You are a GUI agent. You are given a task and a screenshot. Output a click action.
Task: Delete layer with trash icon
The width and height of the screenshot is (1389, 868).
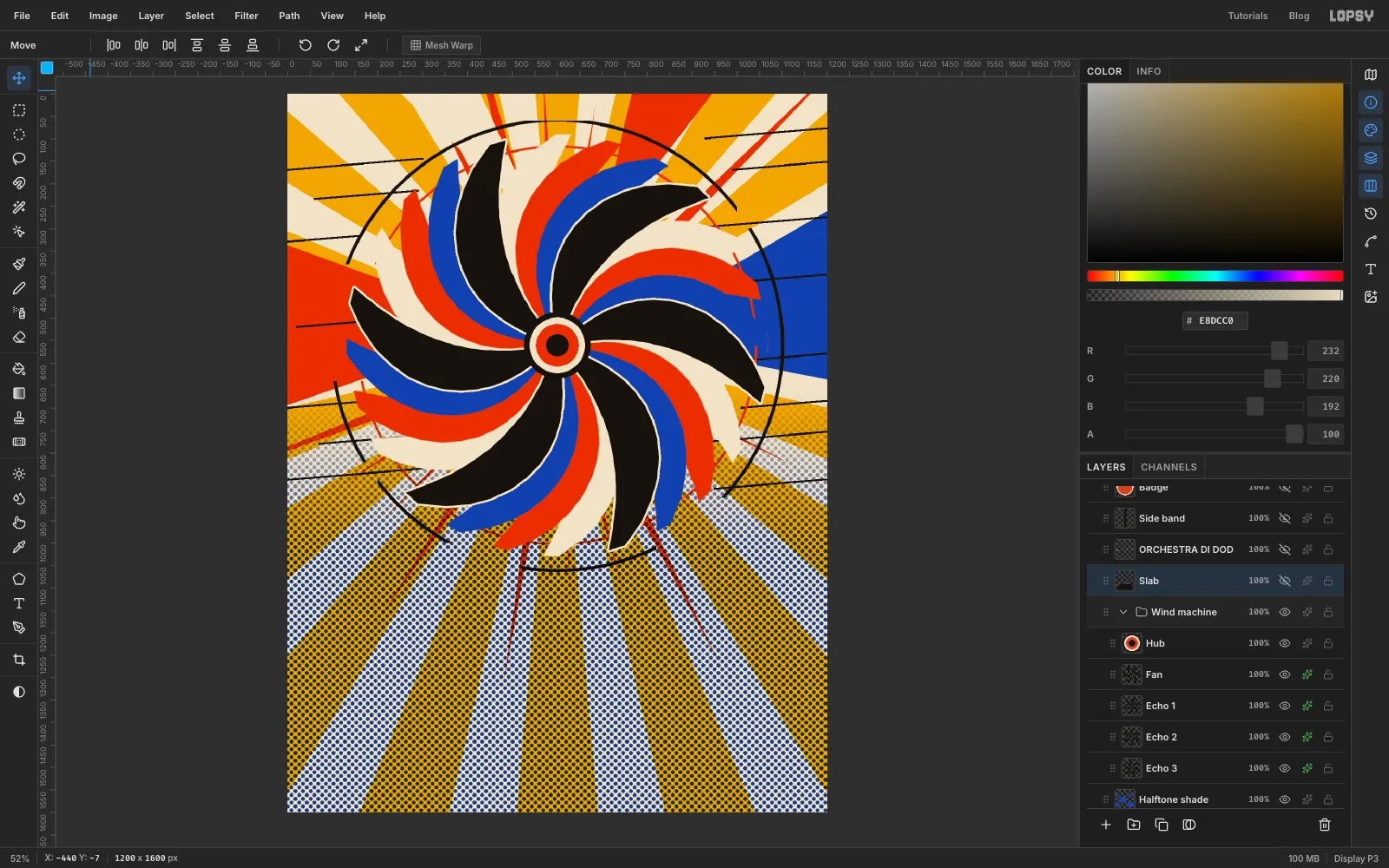pos(1325,825)
